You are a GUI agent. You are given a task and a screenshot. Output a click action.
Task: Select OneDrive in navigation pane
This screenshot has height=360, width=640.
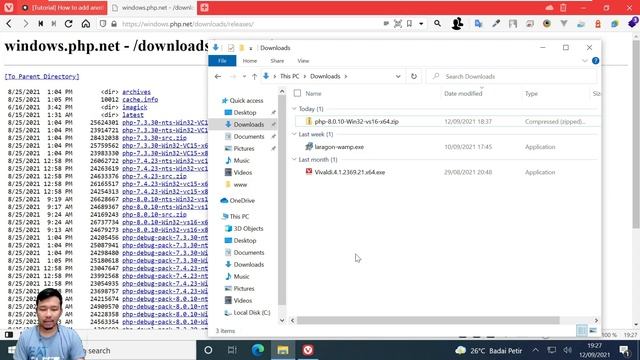tap(242, 200)
